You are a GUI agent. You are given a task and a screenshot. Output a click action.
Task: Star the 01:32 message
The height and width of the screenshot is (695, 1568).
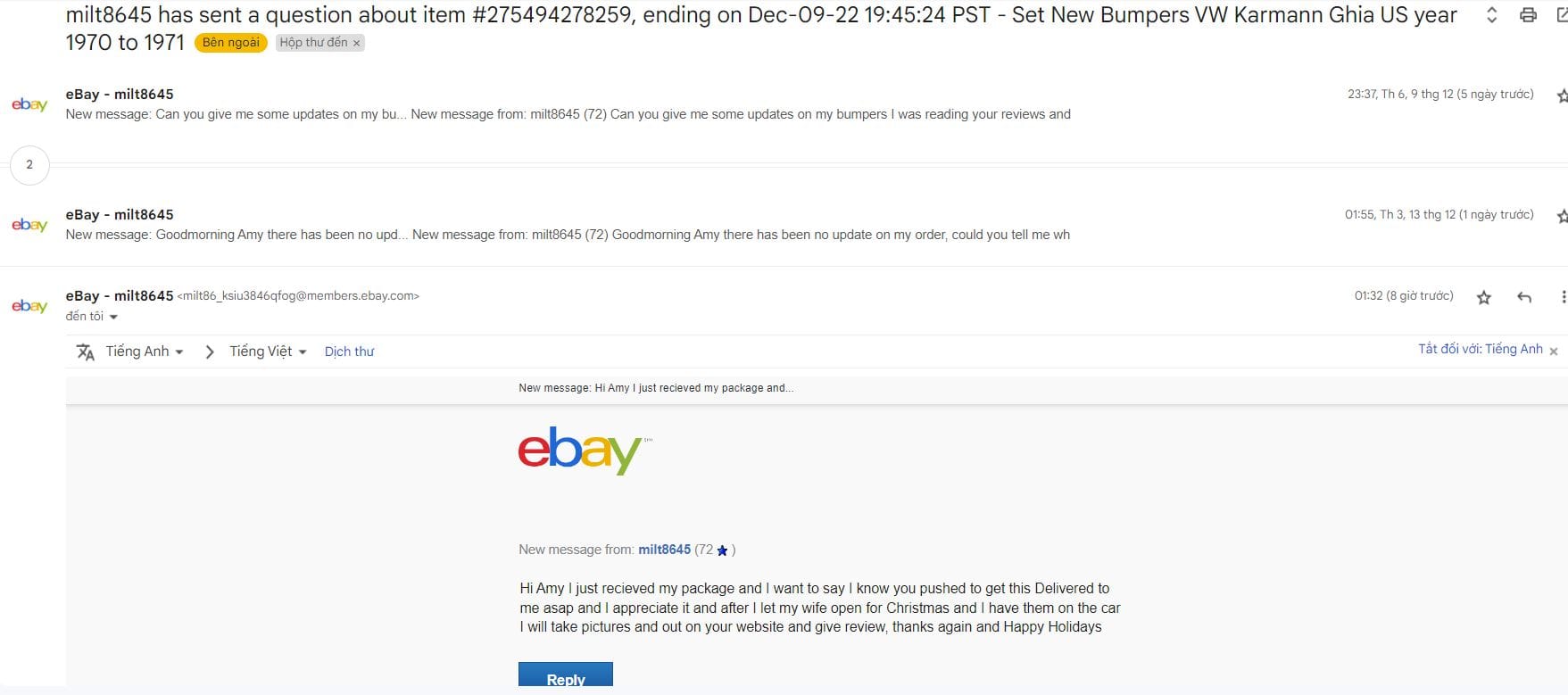pos(1483,297)
